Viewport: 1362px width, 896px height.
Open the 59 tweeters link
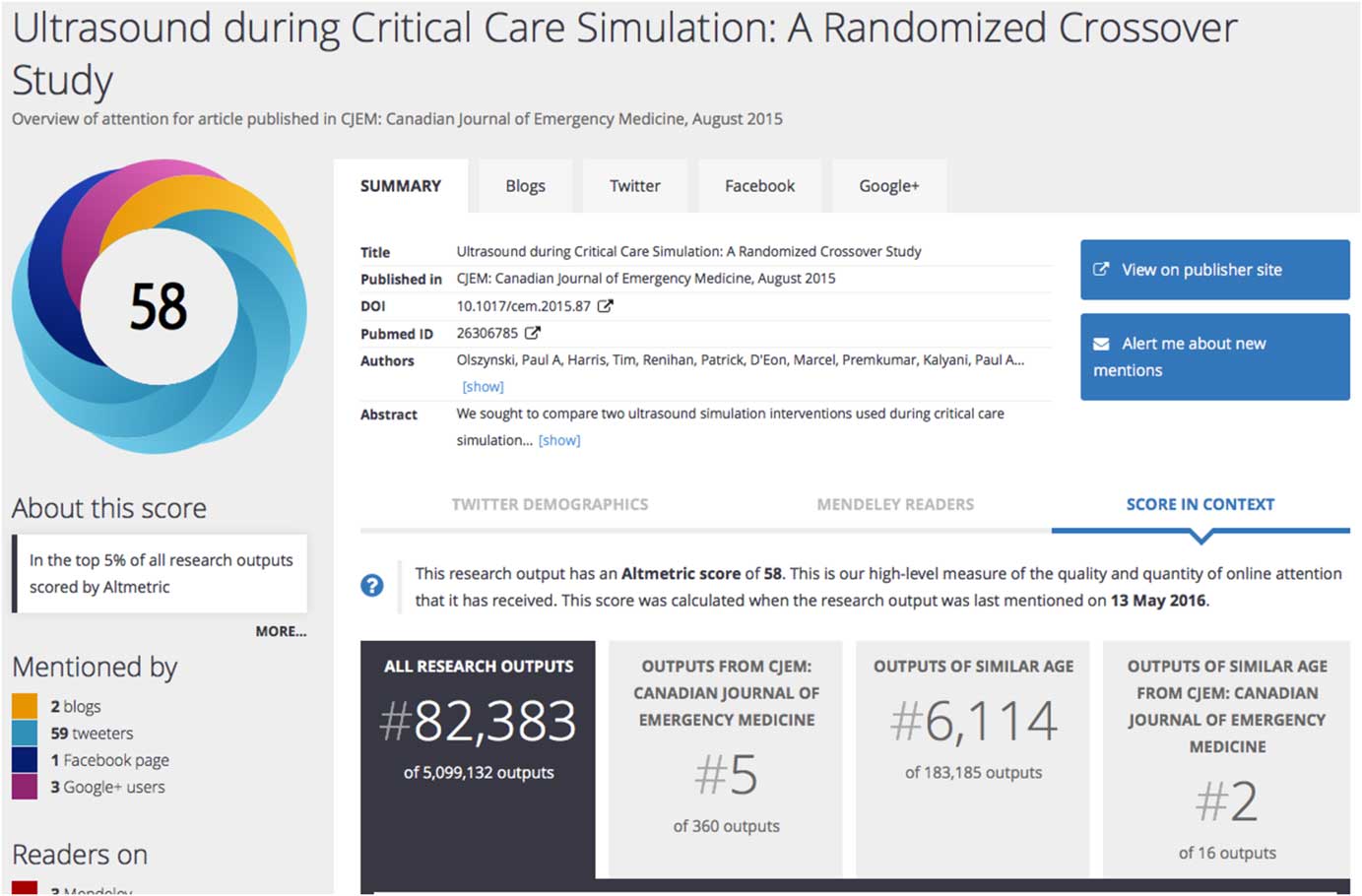[x=92, y=734]
